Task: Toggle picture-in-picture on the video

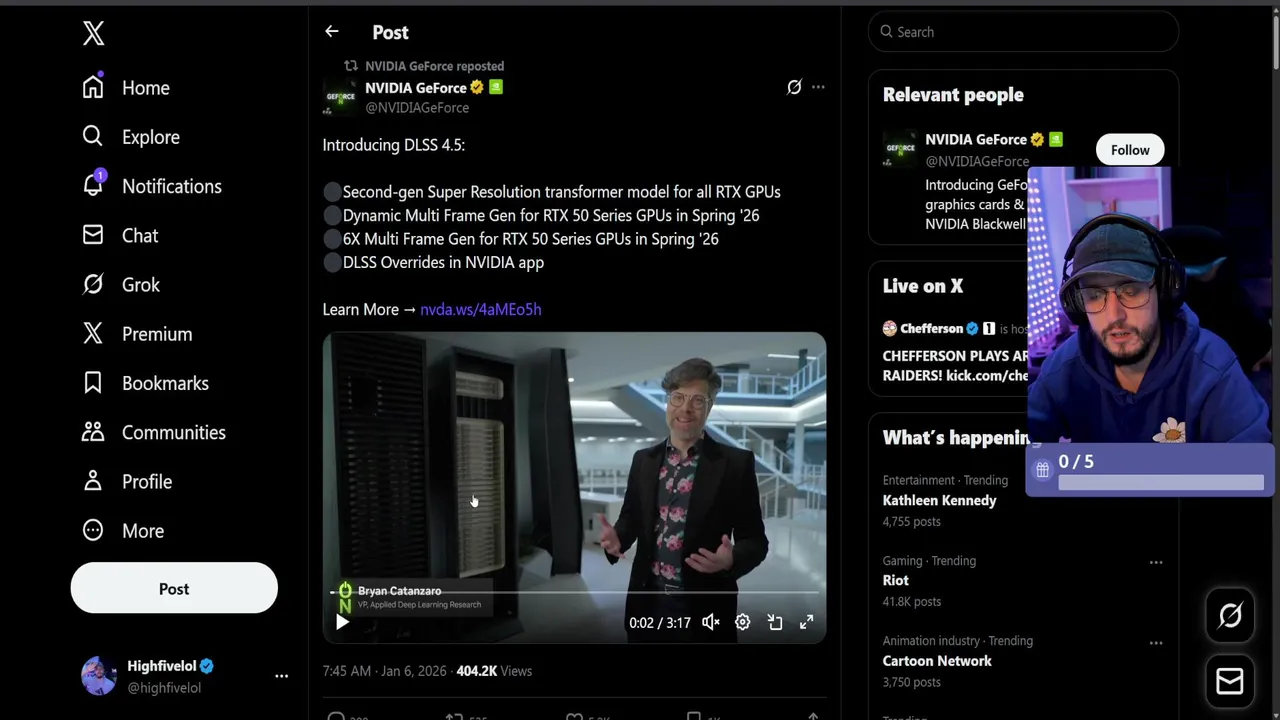Action: [775, 622]
